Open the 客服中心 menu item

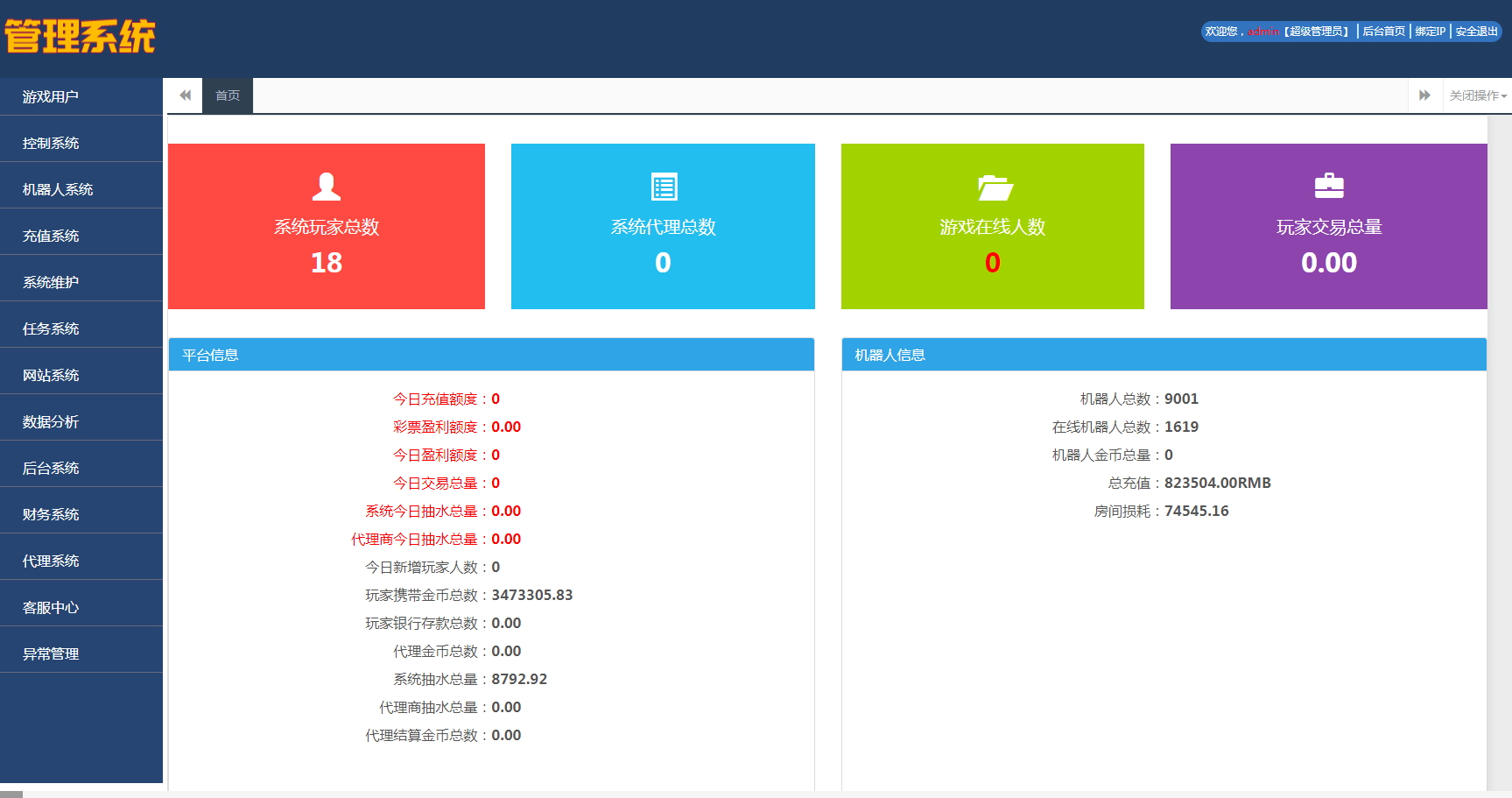click(51, 608)
